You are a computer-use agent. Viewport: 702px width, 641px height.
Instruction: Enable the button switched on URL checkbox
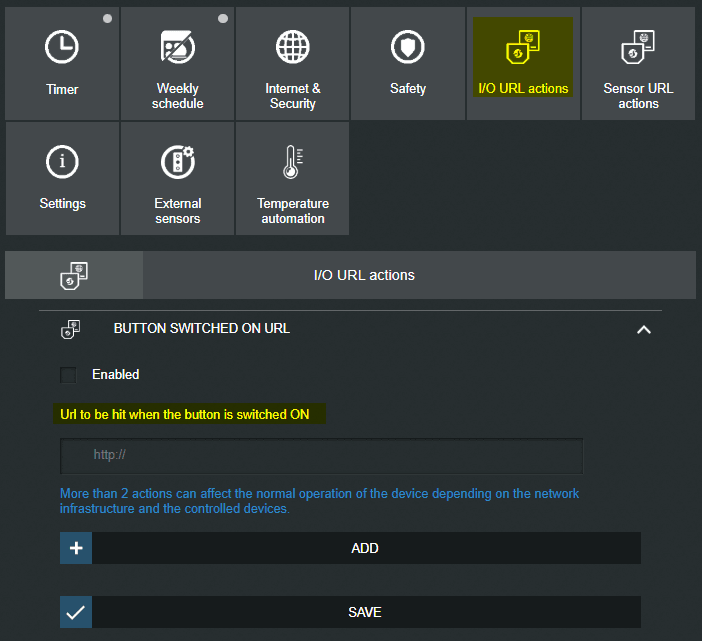coord(69,375)
